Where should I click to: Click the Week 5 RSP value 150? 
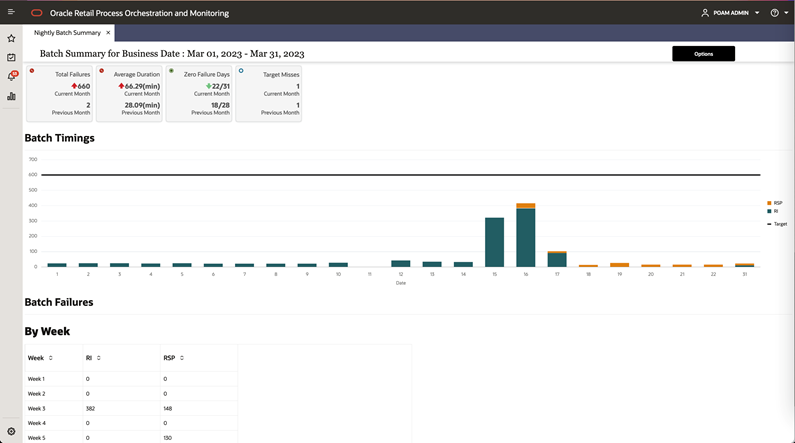pos(168,438)
